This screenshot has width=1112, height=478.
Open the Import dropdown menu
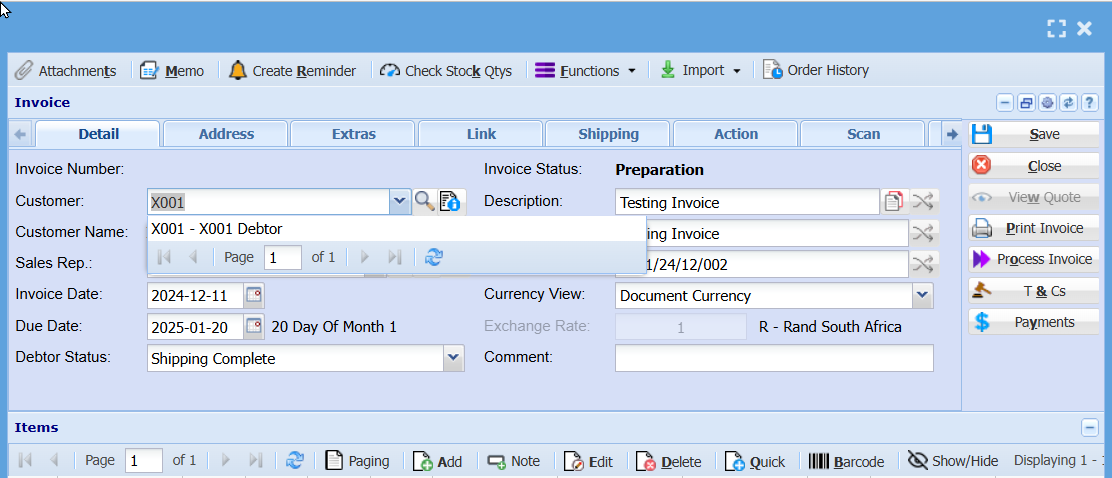701,71
